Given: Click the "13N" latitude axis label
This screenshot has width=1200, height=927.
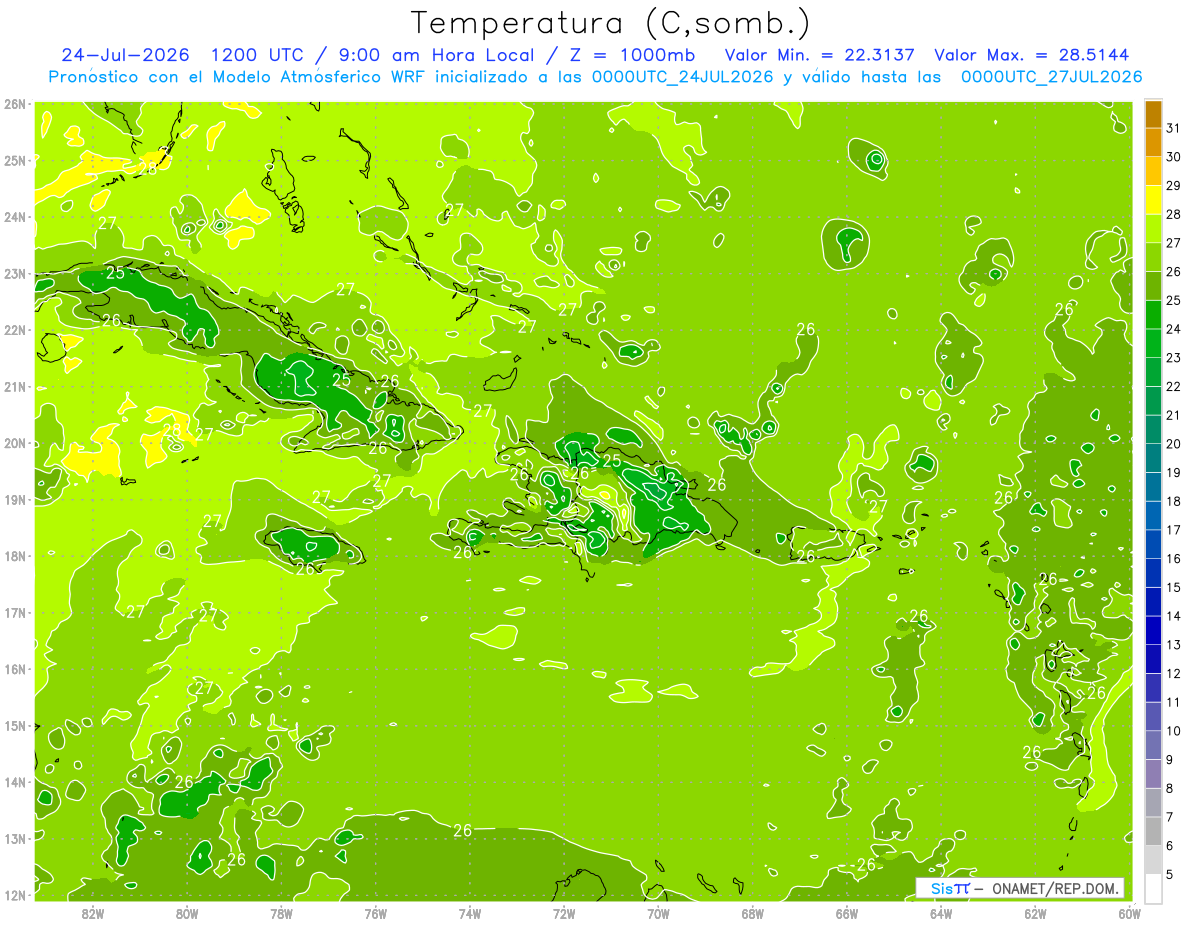Looking at the screenshot, I should pos(15,838).
